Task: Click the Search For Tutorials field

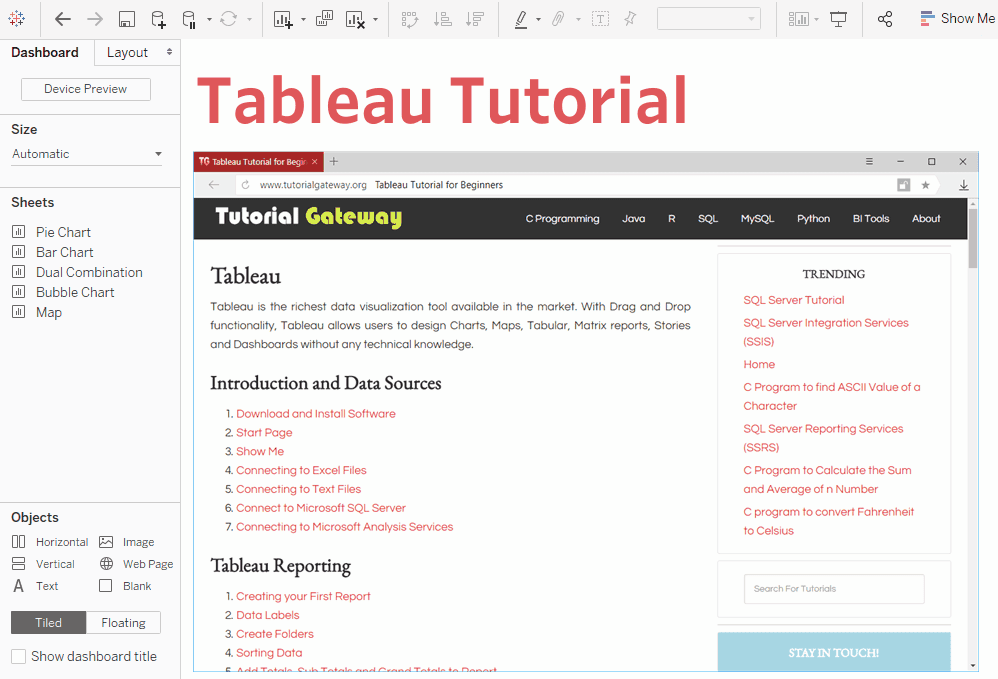Action: (834, 589)
